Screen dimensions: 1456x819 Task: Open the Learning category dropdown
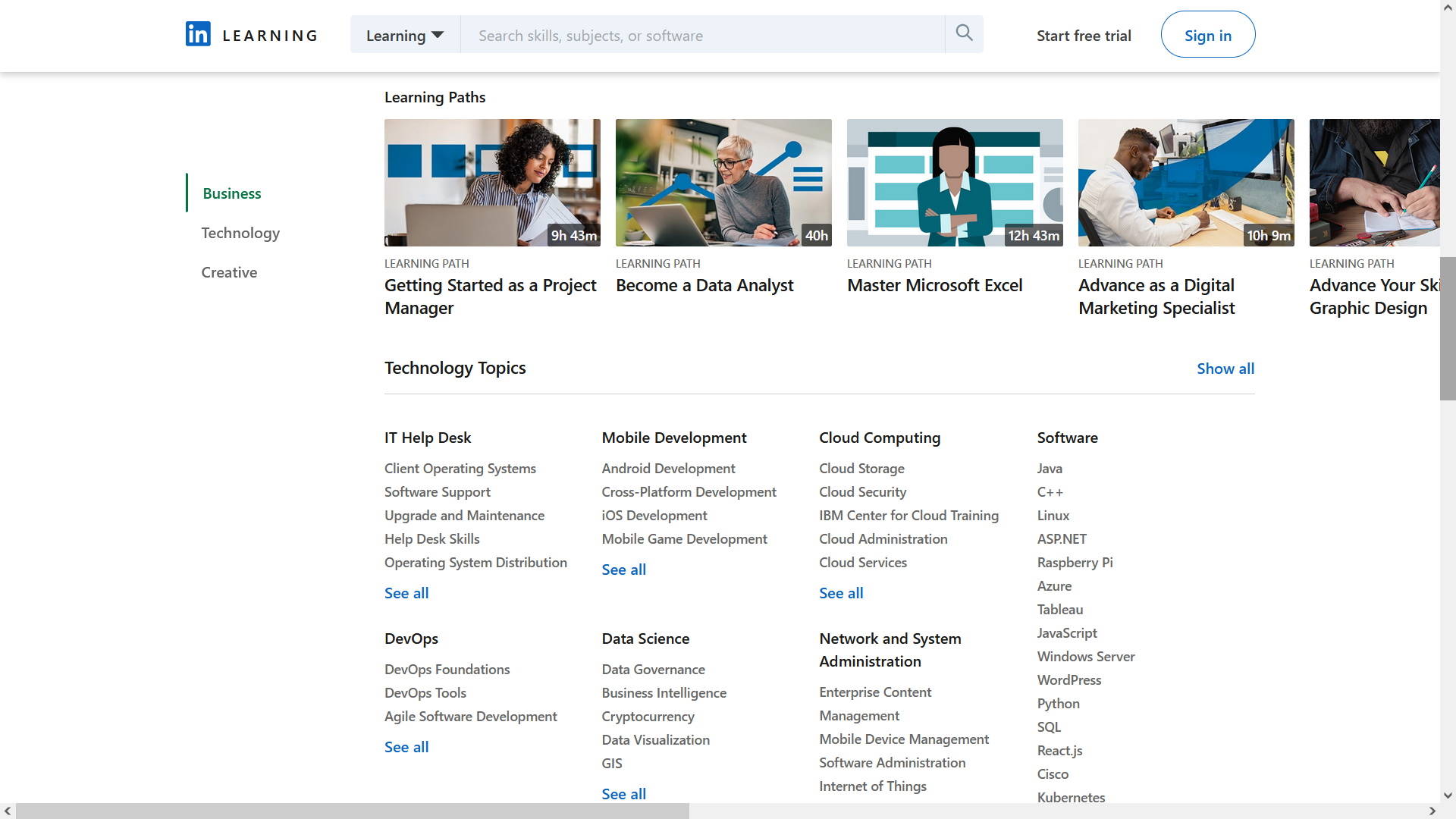pyautogui.click(x=405, y=35)
